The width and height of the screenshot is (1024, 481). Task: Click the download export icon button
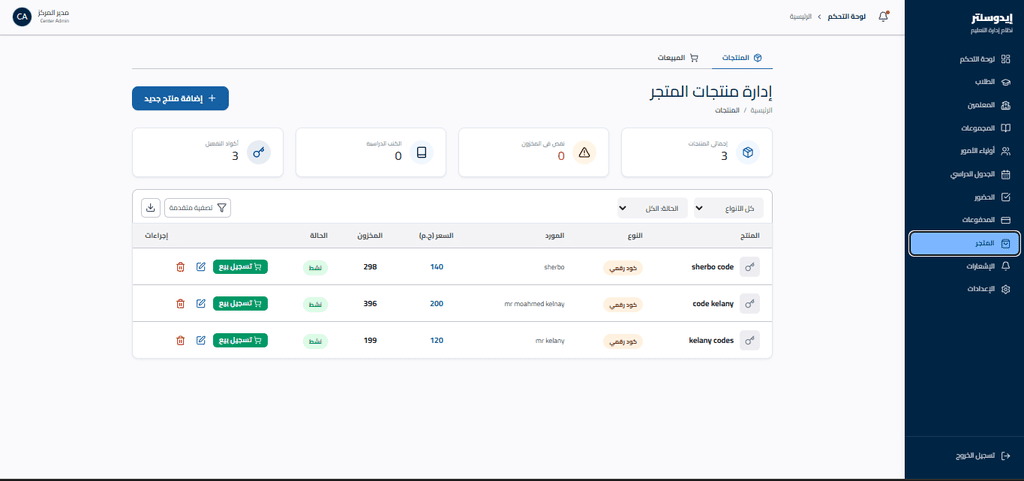(x=150, y=208)
